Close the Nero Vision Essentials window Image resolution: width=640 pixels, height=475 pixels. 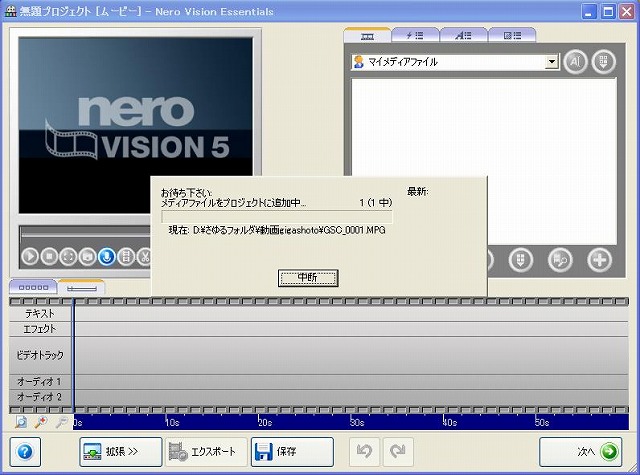point(627,11)
